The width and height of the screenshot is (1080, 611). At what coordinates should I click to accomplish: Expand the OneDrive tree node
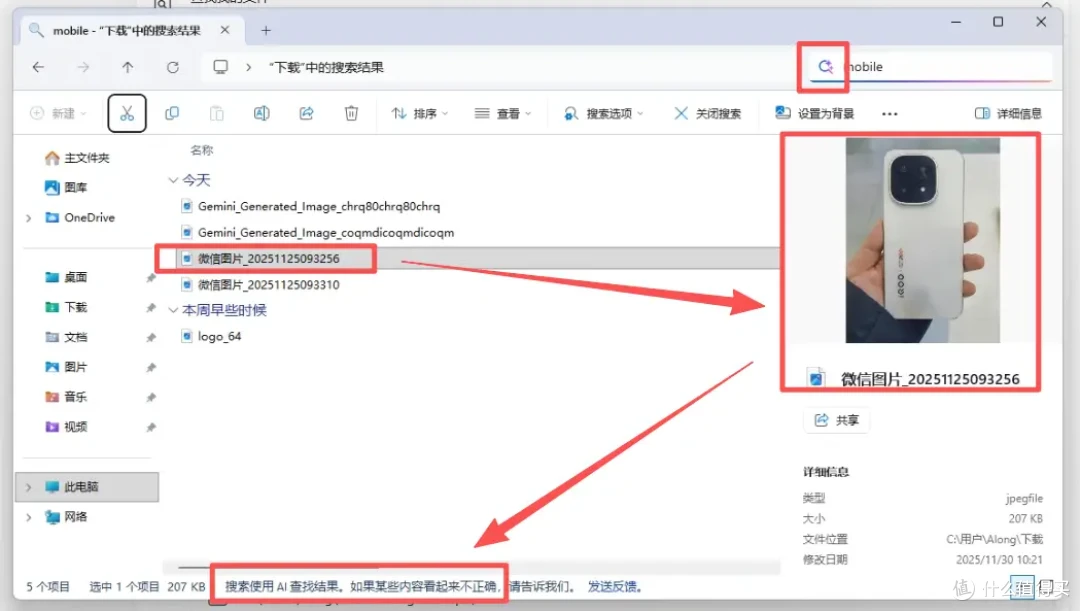click(28, 218)
